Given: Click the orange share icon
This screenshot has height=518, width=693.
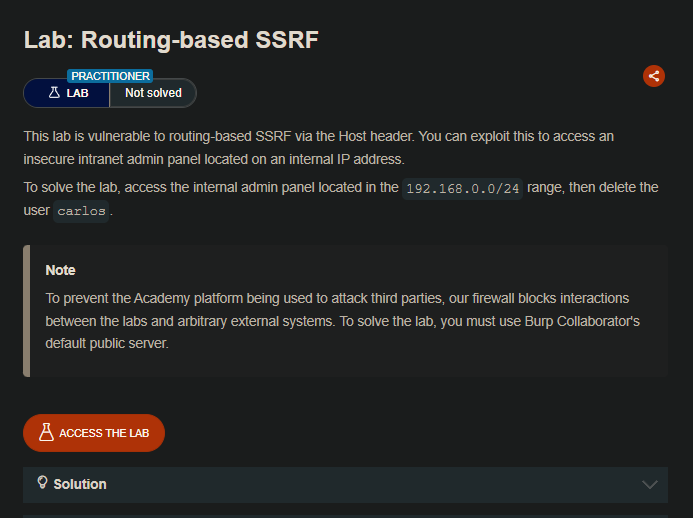Looking at the screenshot, I should point(653,76).
